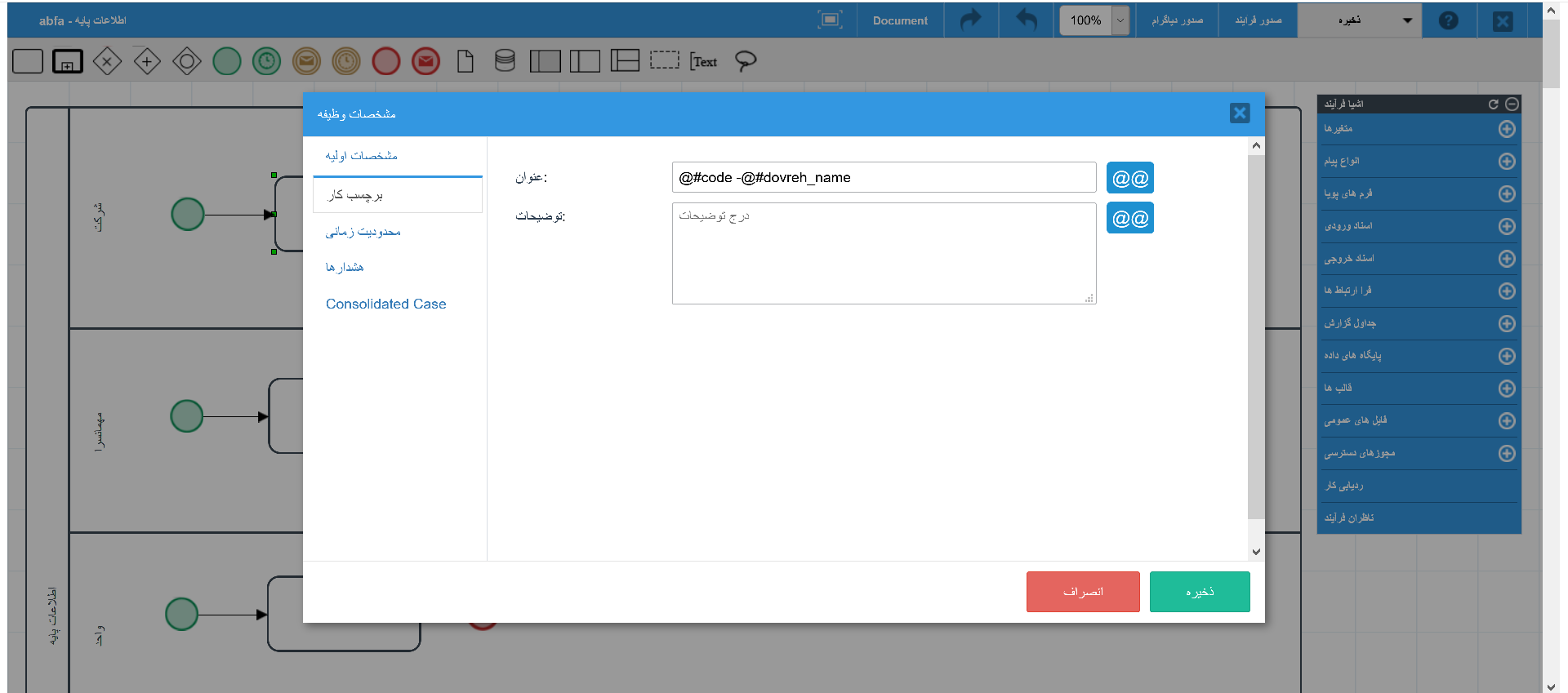Click the Text annotation tool
Image resolution: width=1568 pixels, height=693 pixels.
[x=703, y=61]
